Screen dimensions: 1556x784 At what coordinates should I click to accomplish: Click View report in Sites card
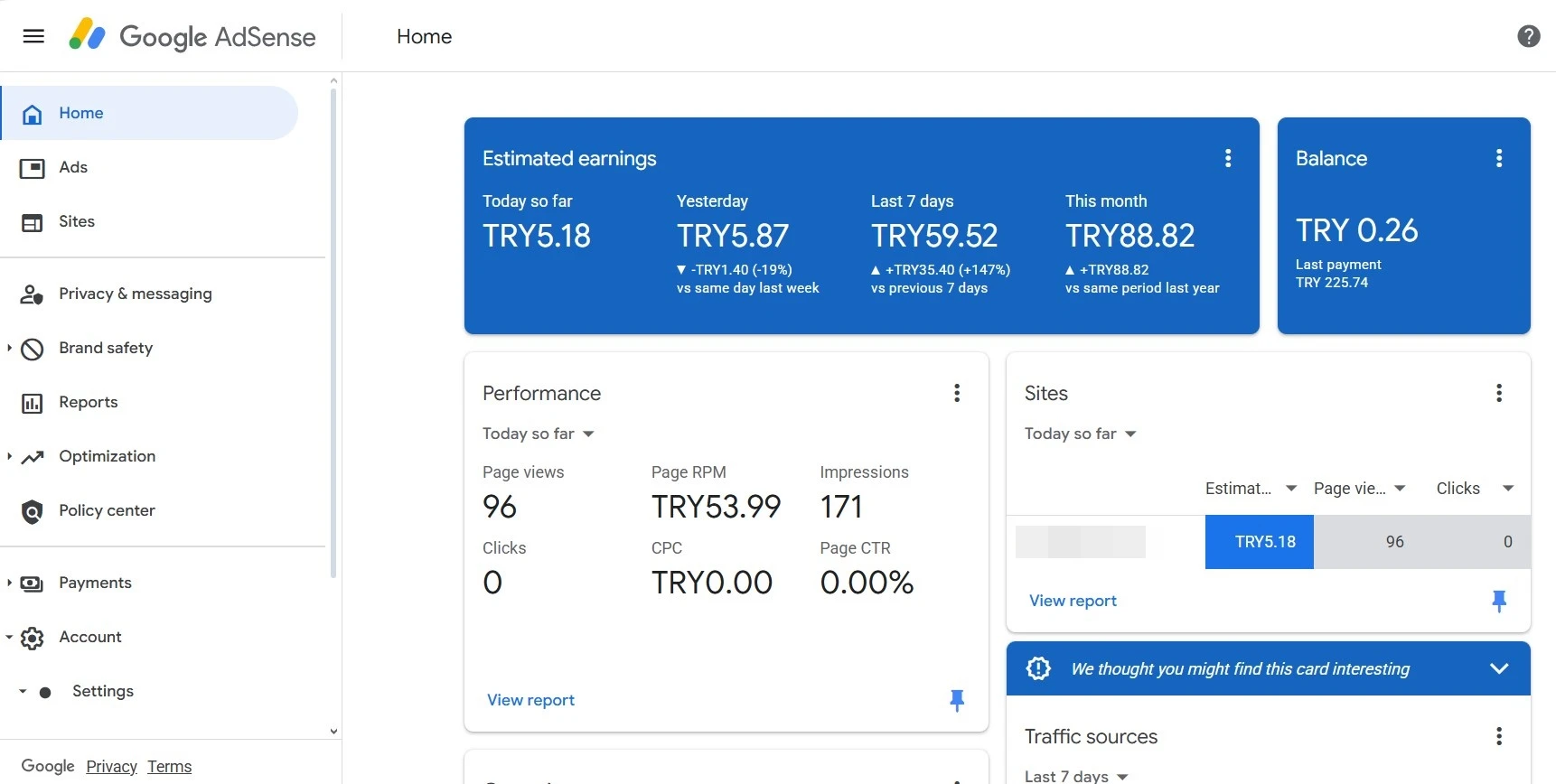point(1073,601)
